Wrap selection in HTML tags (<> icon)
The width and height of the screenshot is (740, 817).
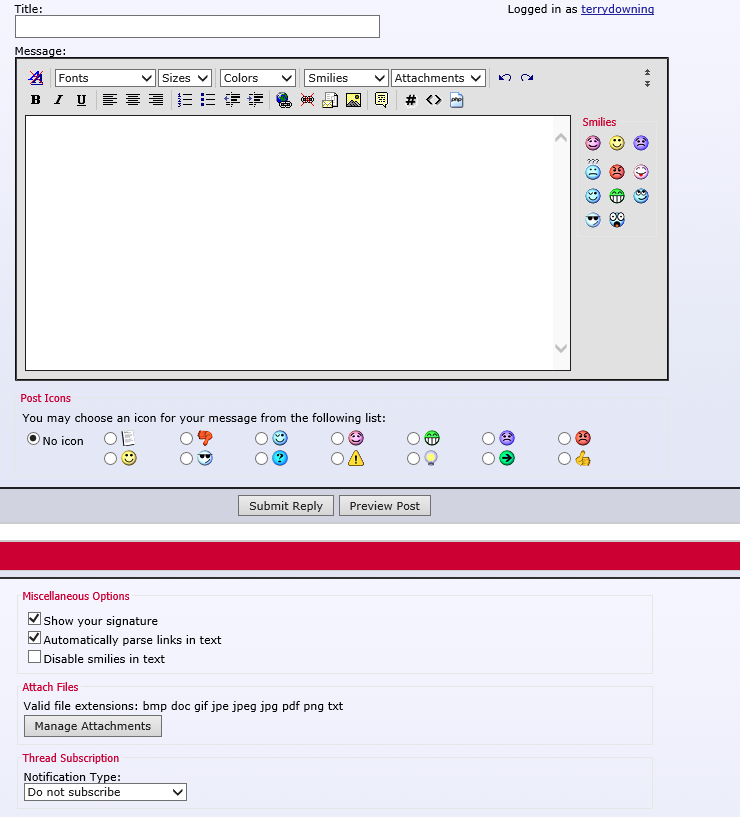(x=434, y=100)
